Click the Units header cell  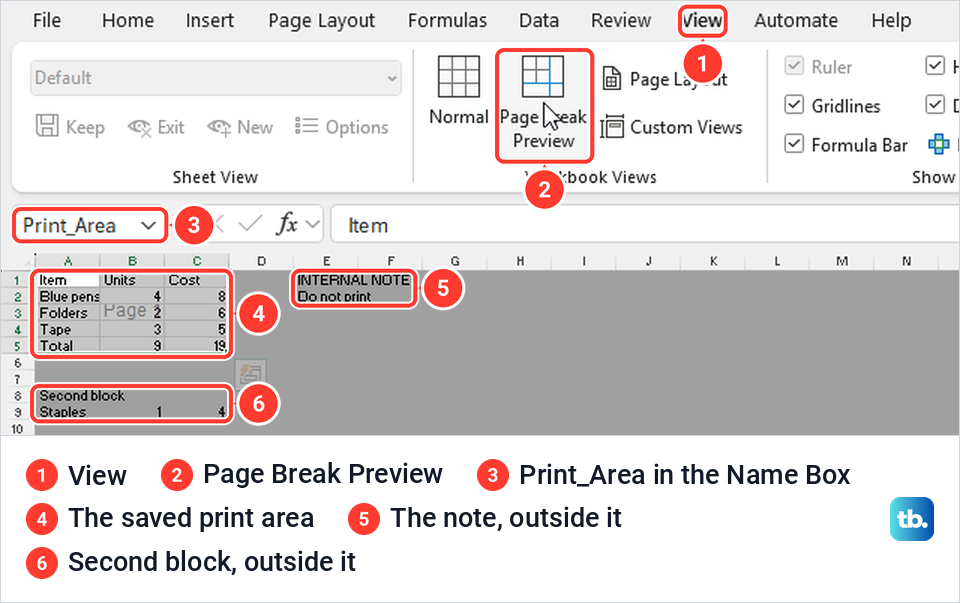tap(133, 280)
